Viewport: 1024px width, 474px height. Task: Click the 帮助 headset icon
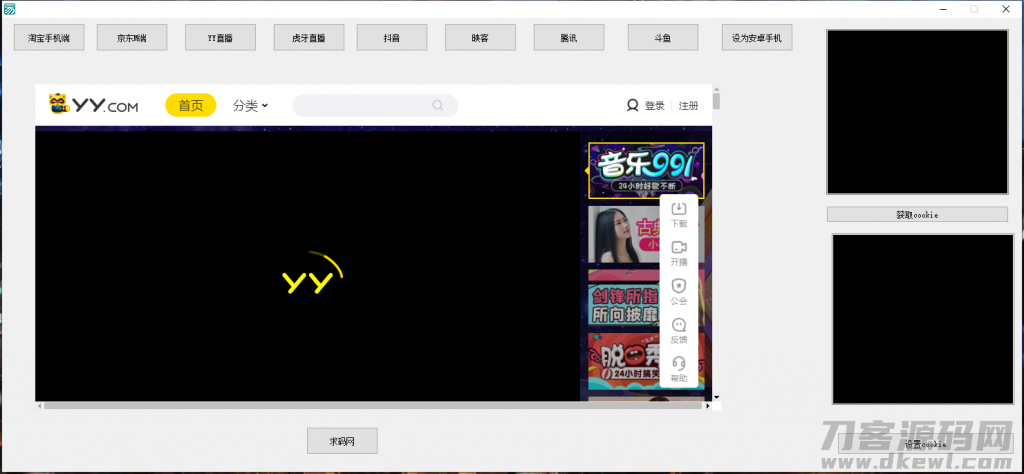679,363
